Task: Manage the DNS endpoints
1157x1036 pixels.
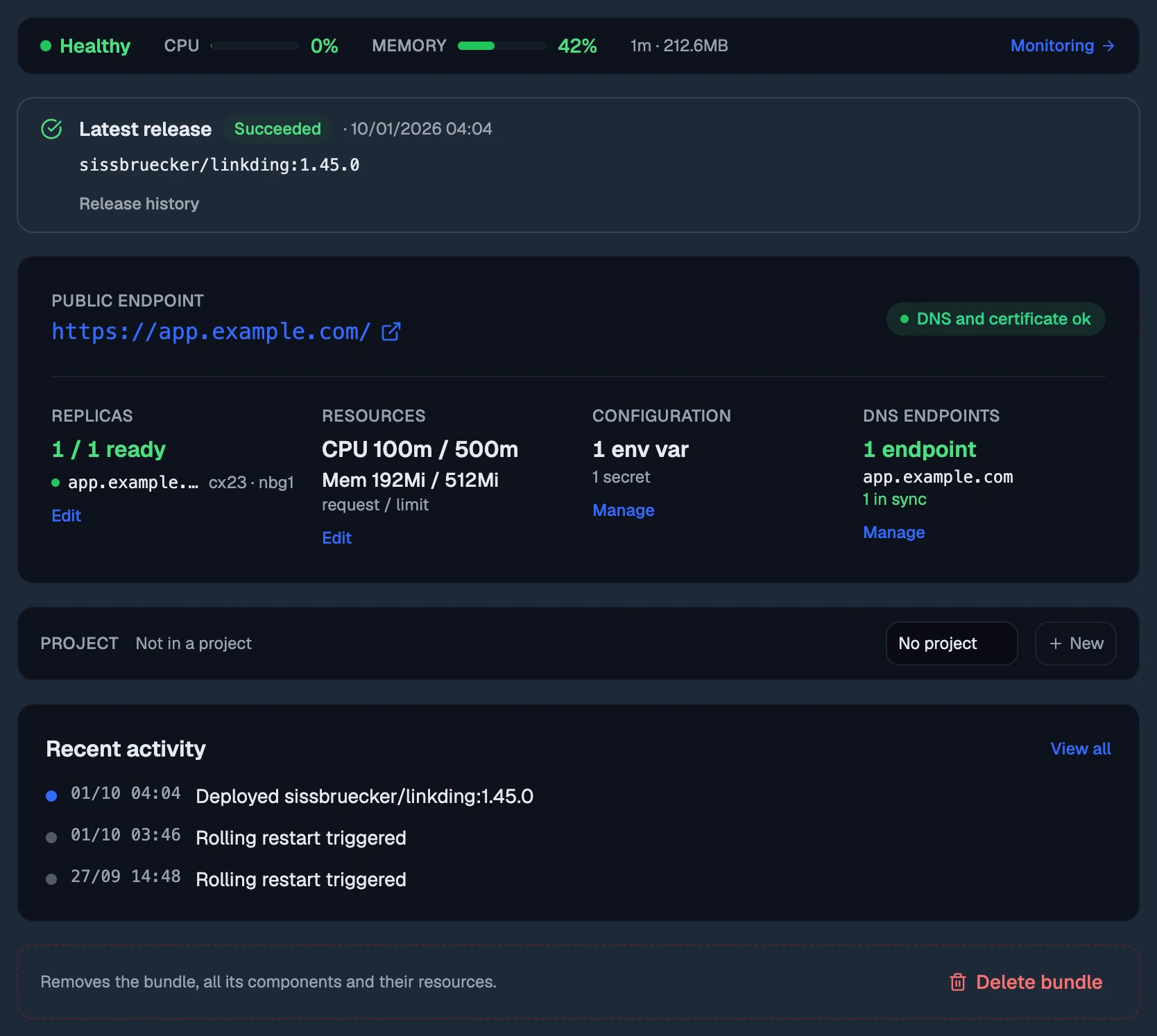Action: (894, 533)
